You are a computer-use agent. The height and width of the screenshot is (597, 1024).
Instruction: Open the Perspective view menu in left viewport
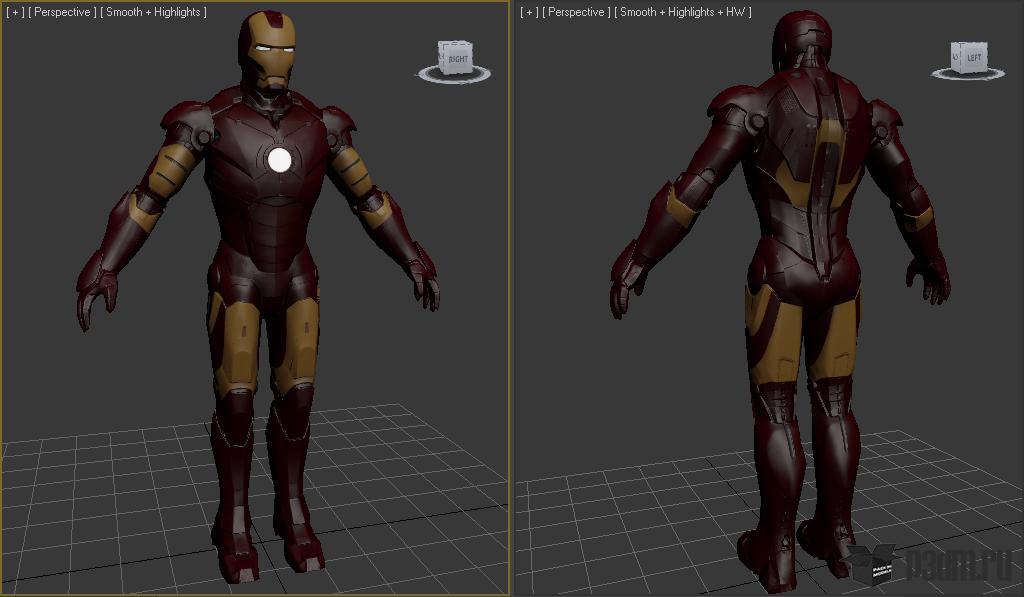coord(62,12)
